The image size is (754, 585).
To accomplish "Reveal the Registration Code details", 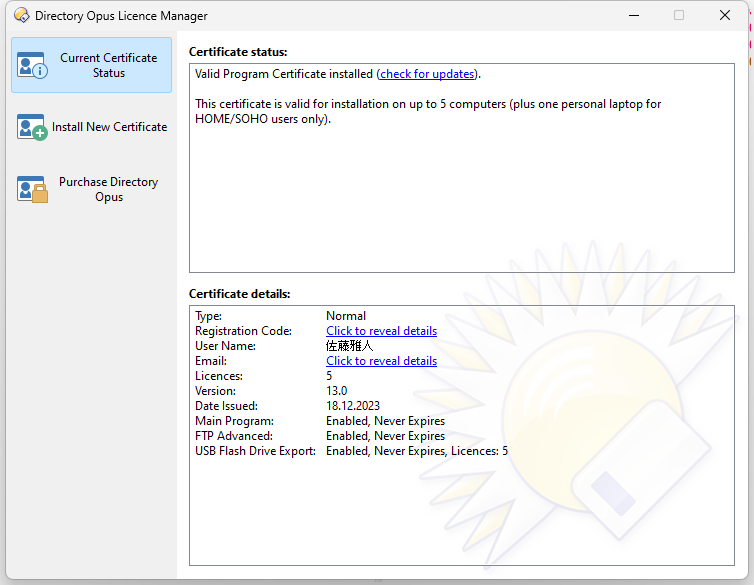I will tap(381, 331).
